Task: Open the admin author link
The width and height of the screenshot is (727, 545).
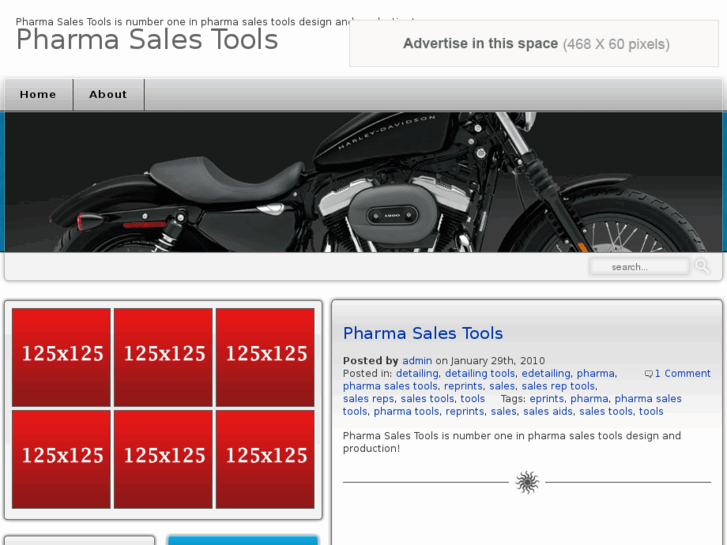Action: click(x=417, y=361)
